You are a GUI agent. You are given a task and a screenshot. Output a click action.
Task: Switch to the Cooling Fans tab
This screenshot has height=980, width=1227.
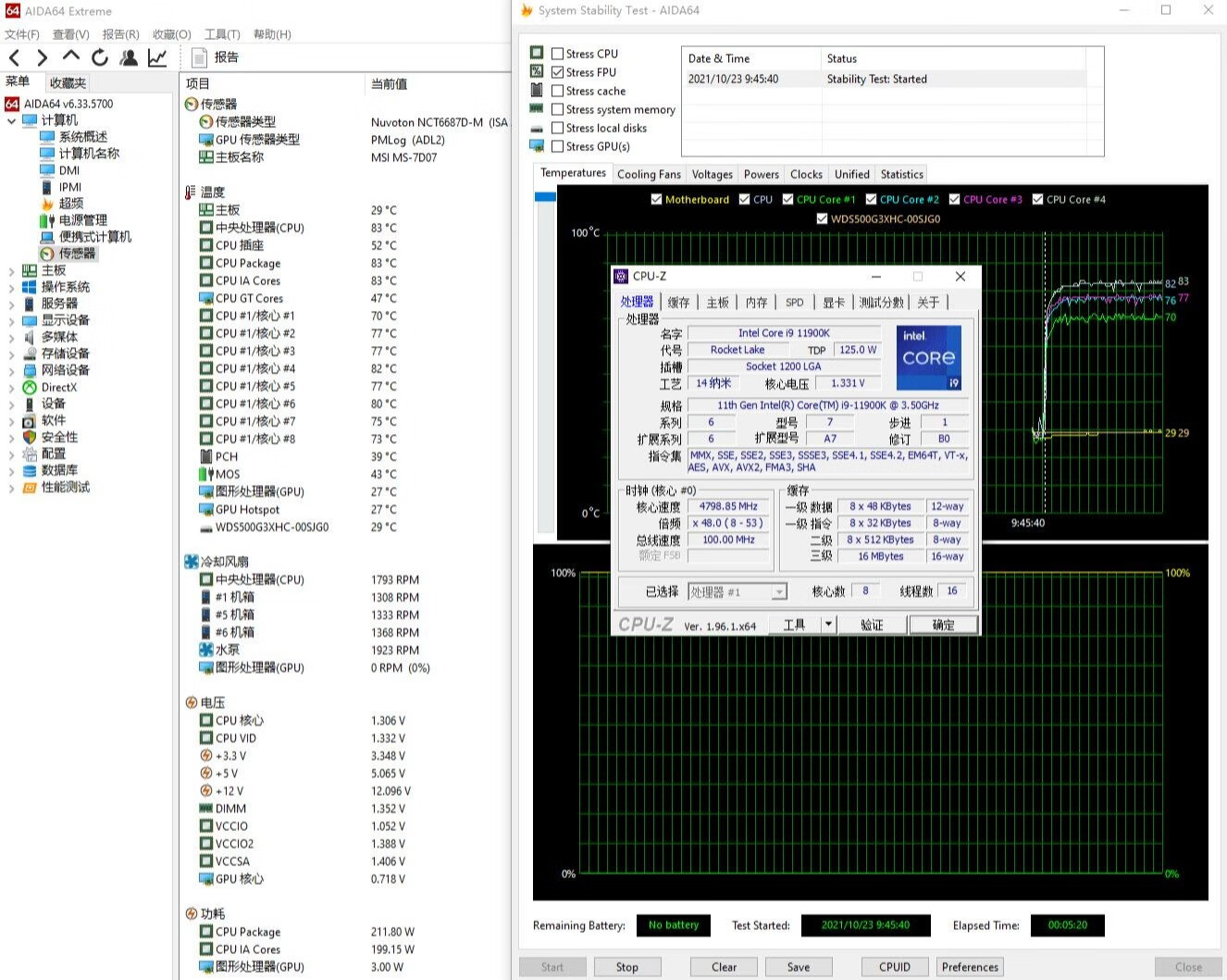[x=649, y=174]
